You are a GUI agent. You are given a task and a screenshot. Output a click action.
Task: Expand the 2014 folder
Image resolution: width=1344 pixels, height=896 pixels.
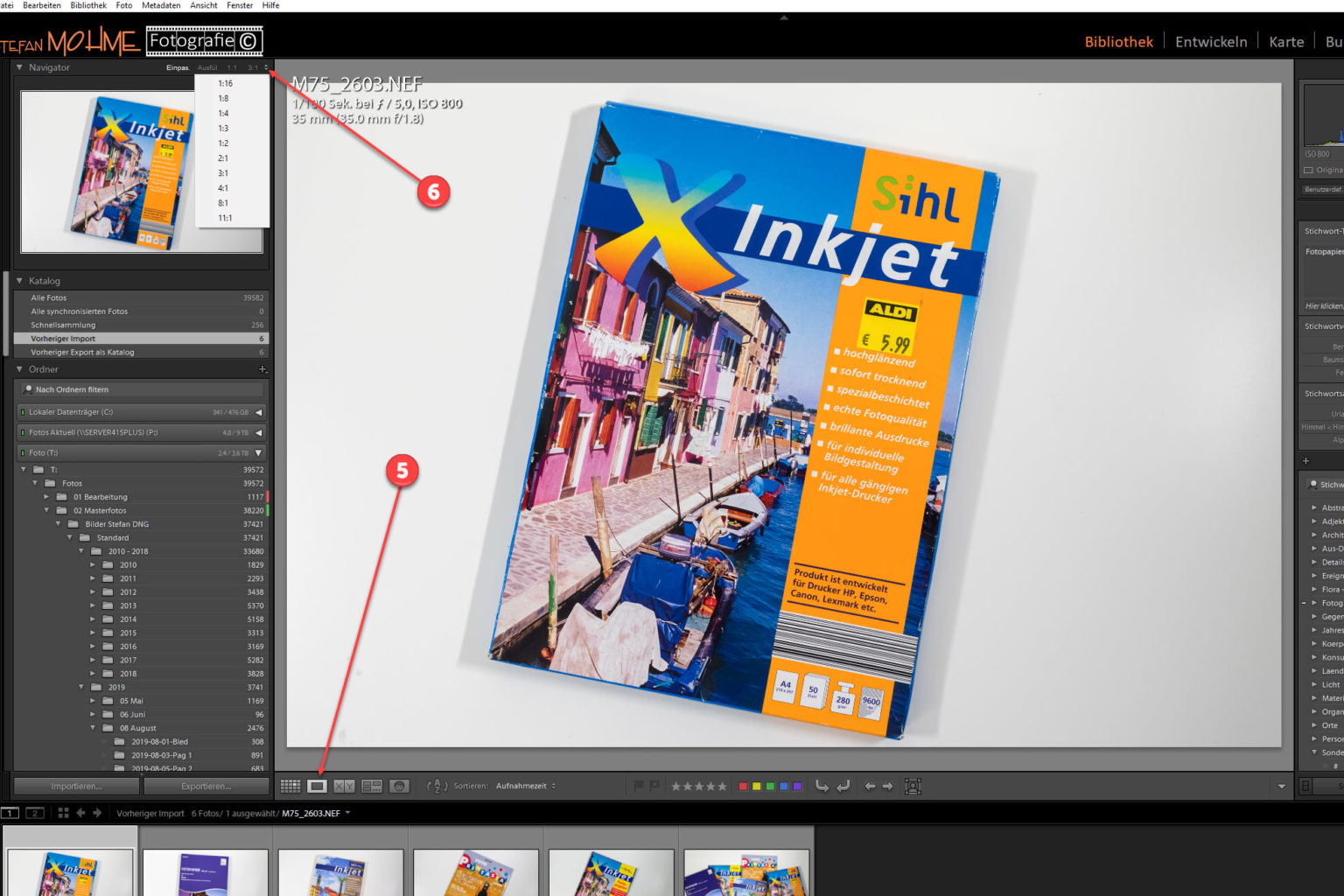pyautogui.click(x=93, y=619)
